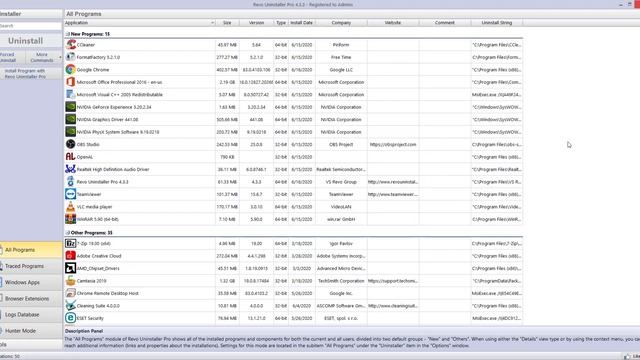The image size is (640, 360).
Task: Sort by the Type column header
Action: pos(281,23)
